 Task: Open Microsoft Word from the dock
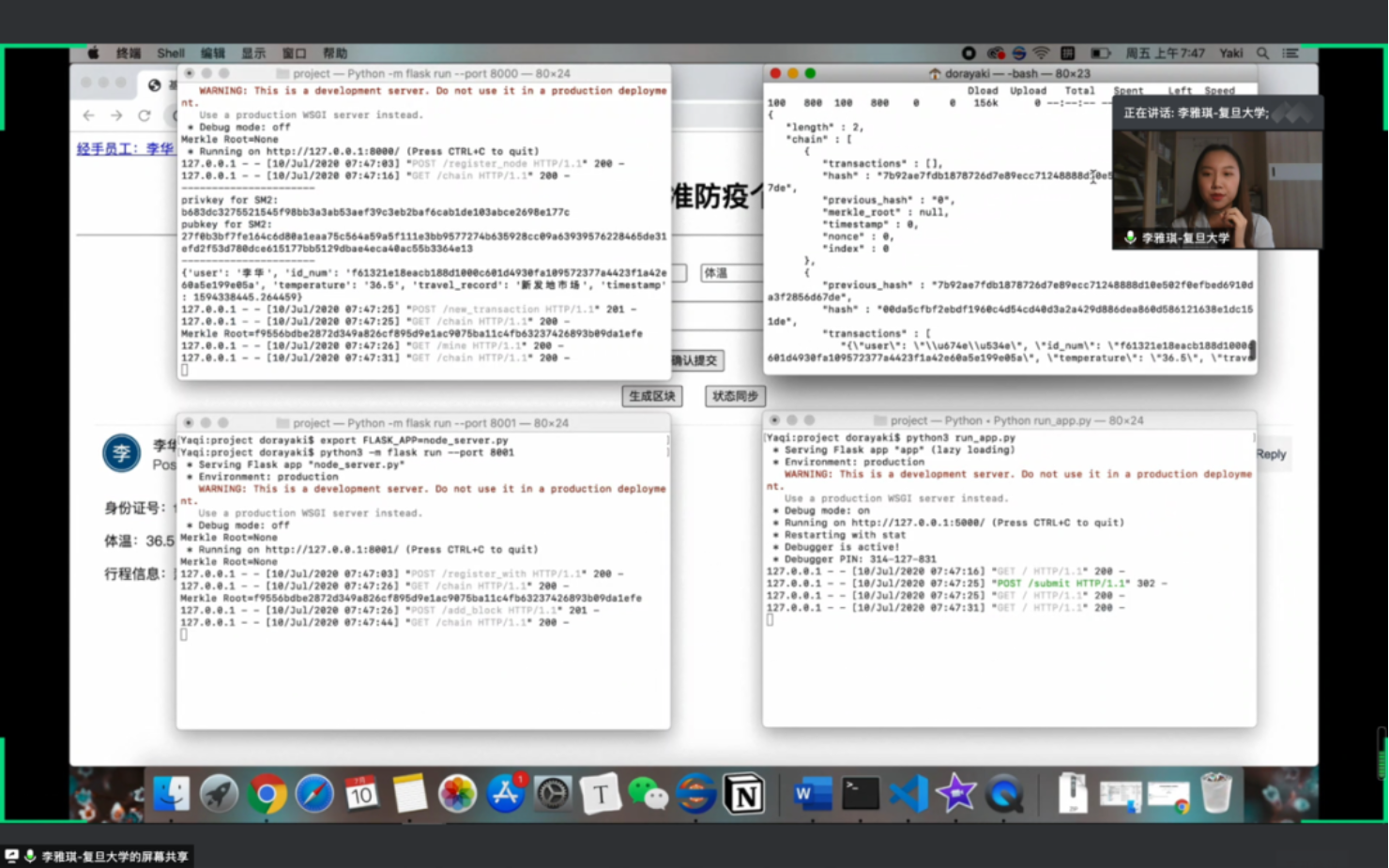pos(813,794)
